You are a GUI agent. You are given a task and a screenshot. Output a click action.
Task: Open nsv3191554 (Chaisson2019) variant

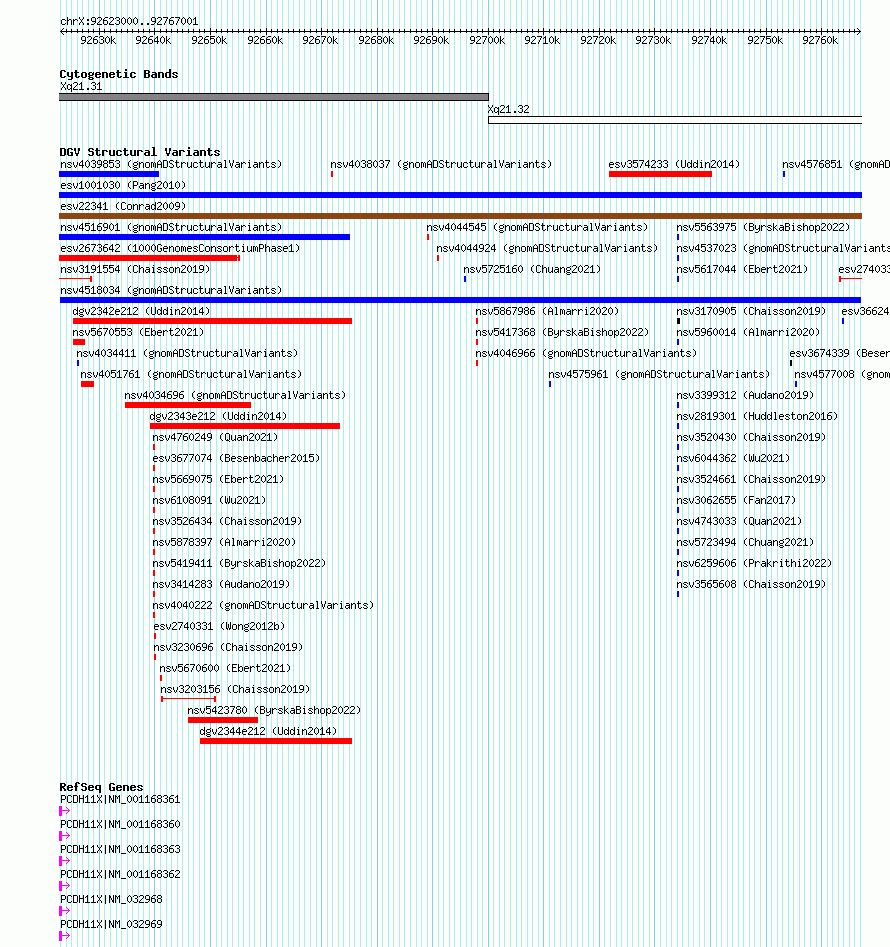[135, 269]
